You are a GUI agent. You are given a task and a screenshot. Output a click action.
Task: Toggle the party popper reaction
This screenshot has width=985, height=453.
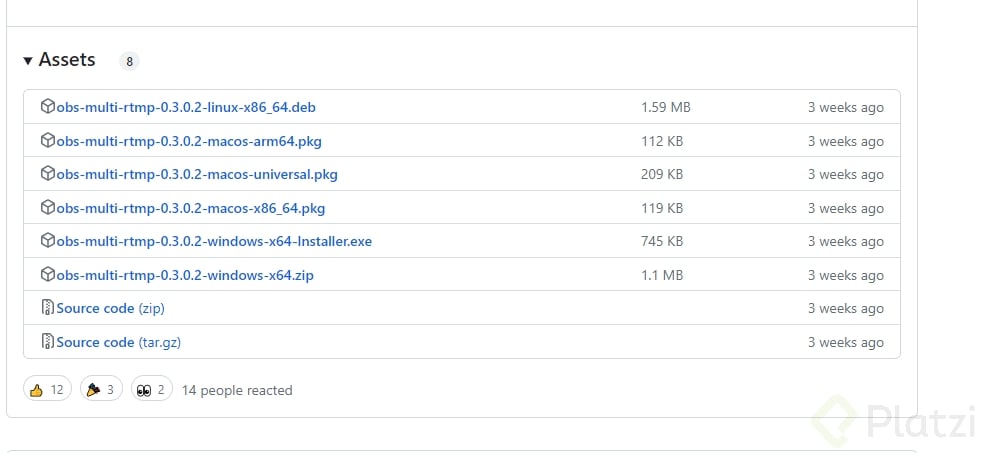click(101, 390)
